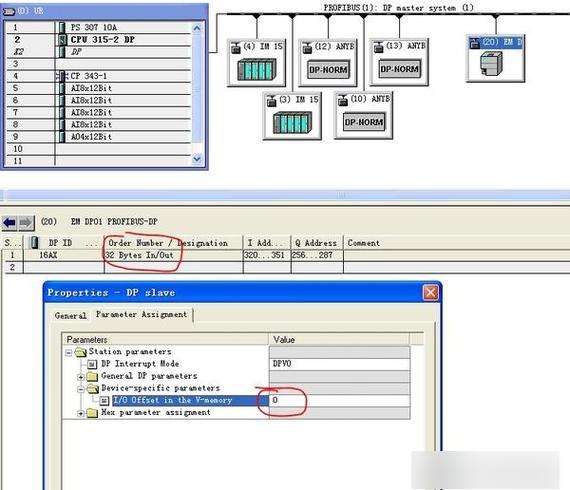The height and width of the screenshot is (490, 570).
Task: Select the (20) EM DP01 slave icon
Action: point(495,59)
